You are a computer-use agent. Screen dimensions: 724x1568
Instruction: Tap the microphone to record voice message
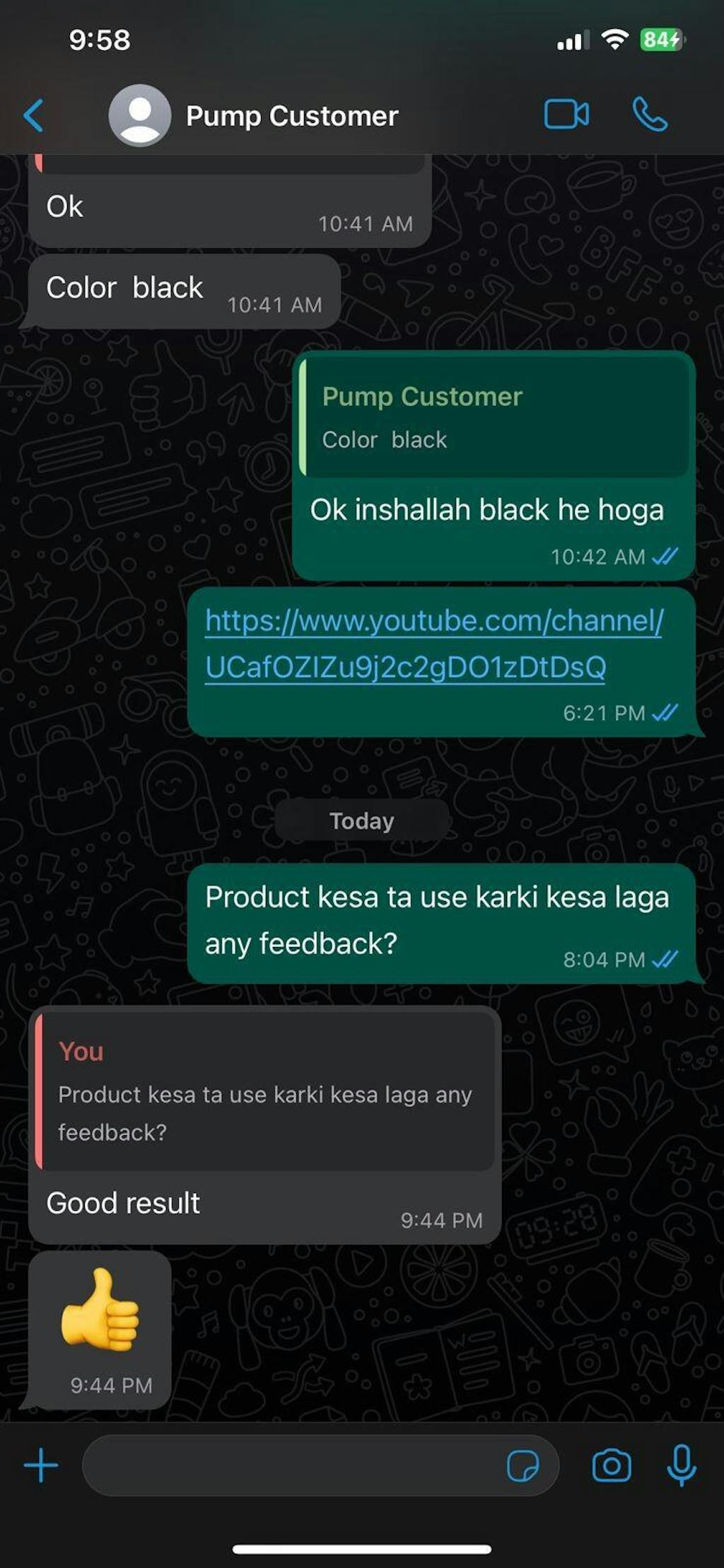click(682, 1465)
